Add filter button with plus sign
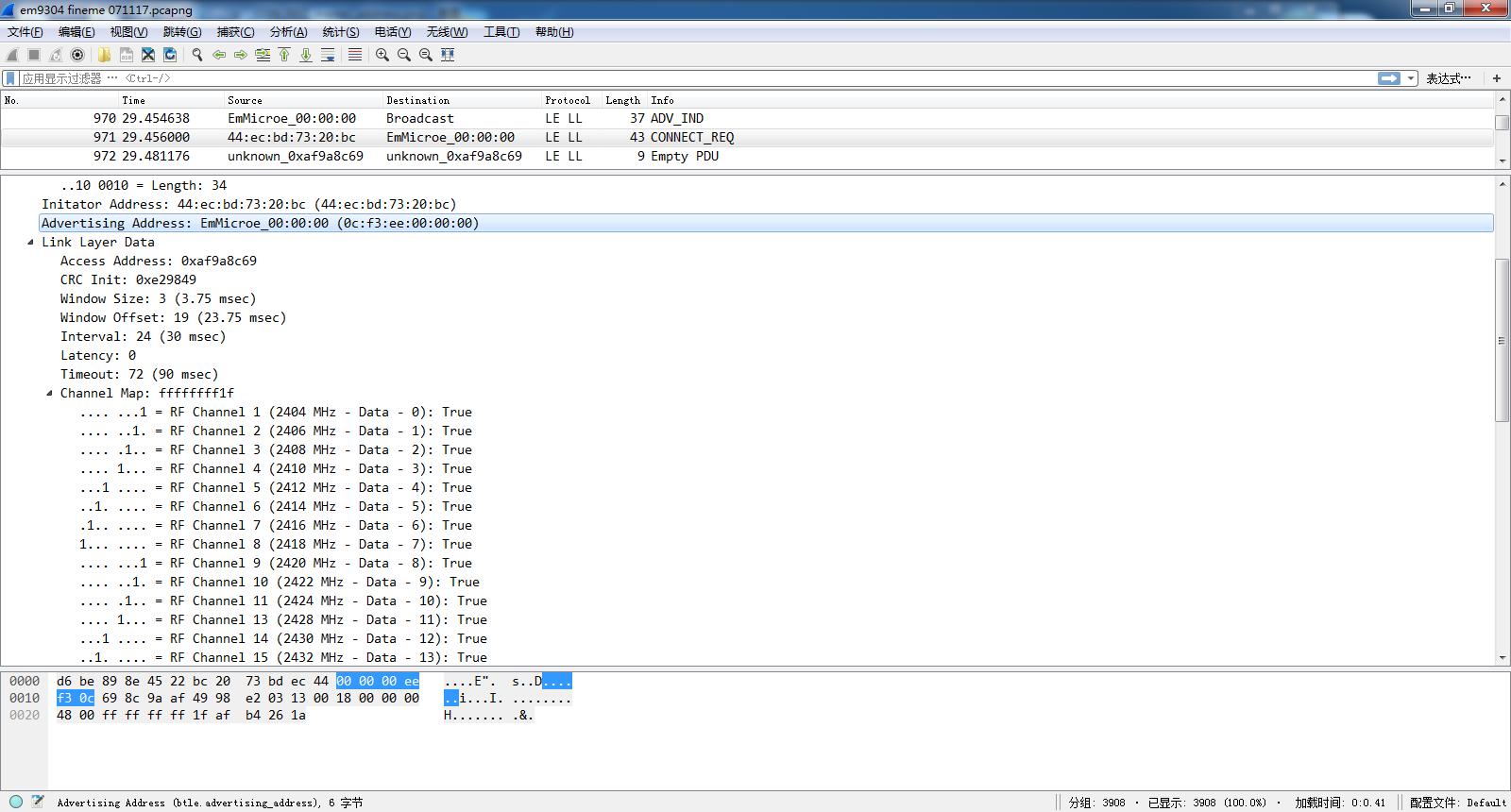The width and height of the screenshot is (1511, 812). (1497, 78)
